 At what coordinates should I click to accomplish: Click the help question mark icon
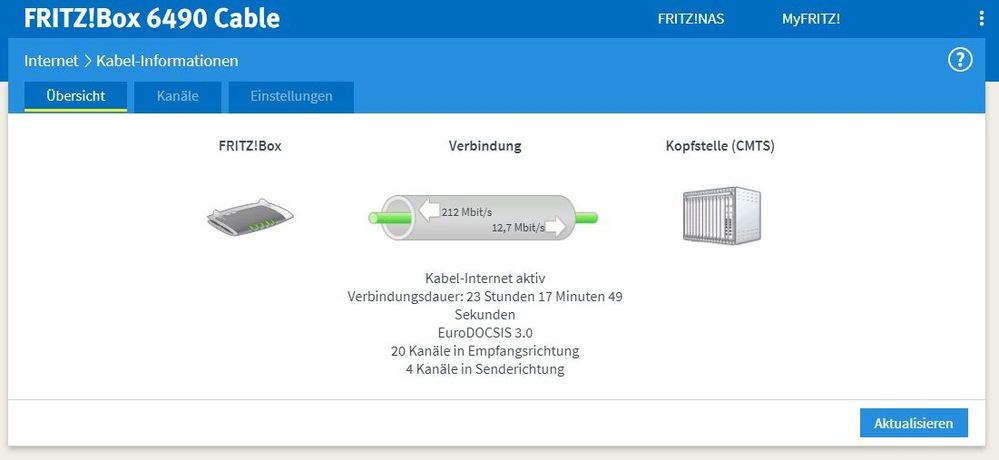click(x=960, y=60)
